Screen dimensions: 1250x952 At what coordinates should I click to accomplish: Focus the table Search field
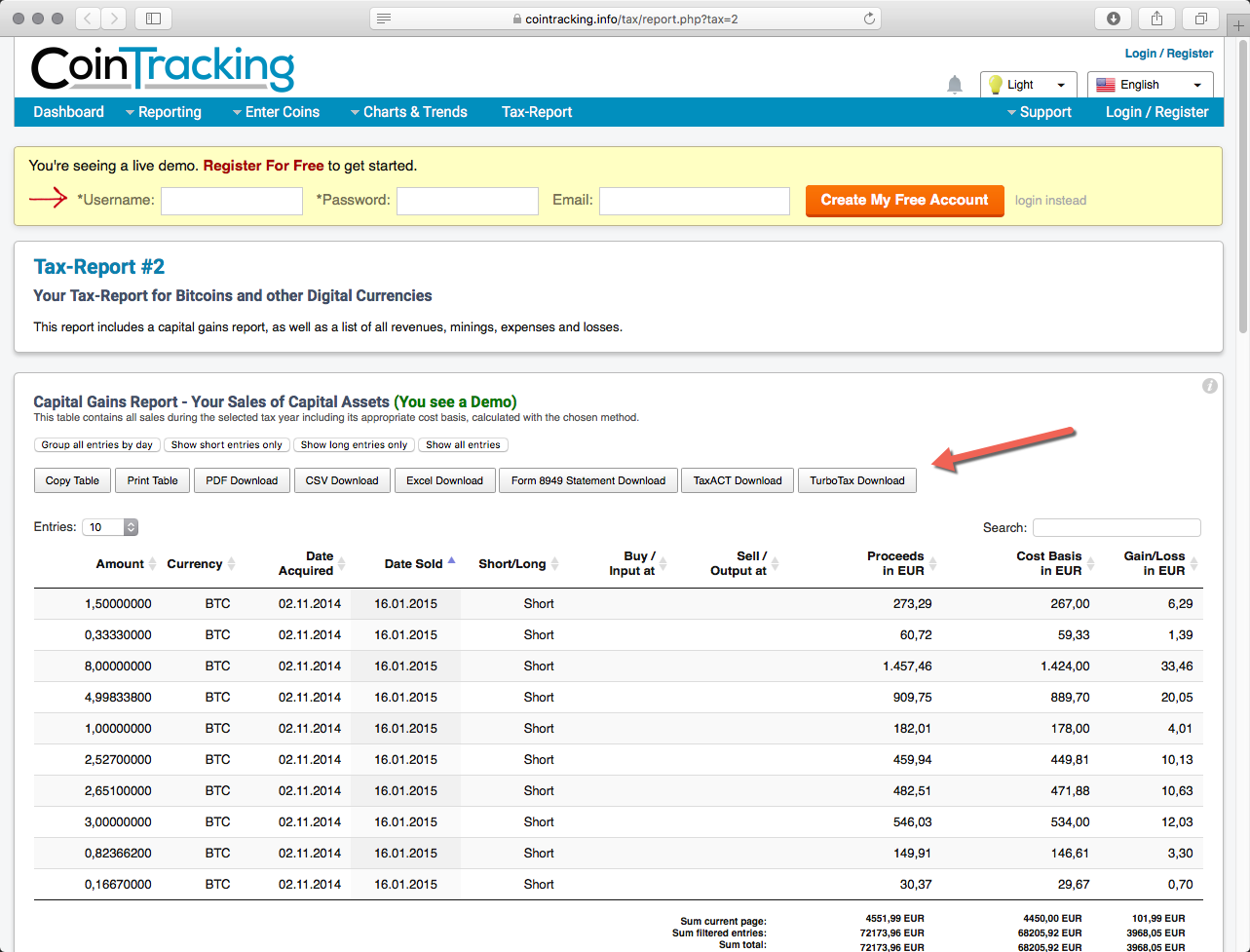1117,527
